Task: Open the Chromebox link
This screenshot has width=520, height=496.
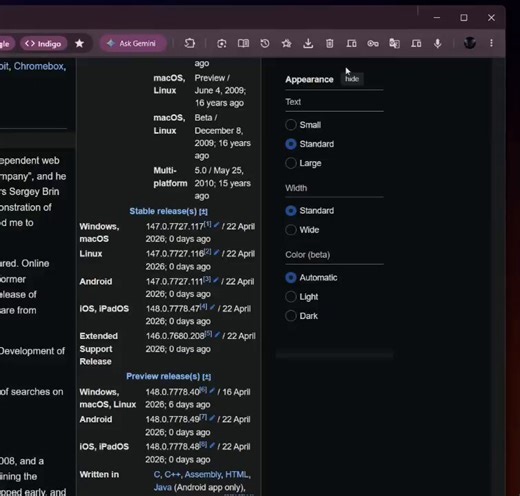Action: 40,66
